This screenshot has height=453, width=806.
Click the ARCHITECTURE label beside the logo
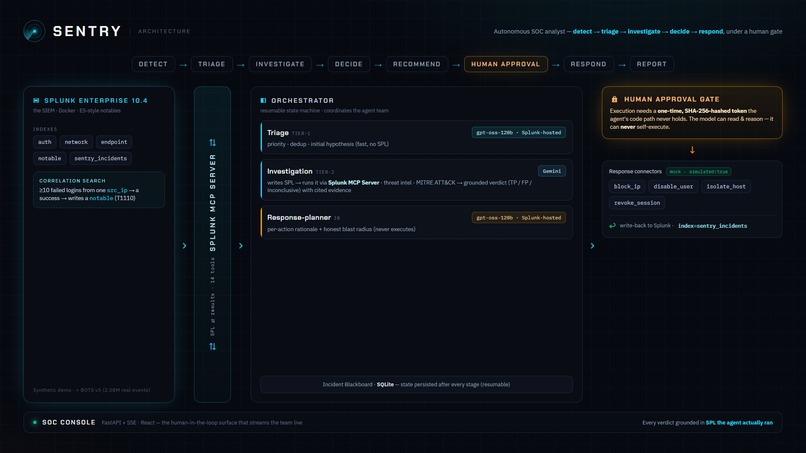164,31
